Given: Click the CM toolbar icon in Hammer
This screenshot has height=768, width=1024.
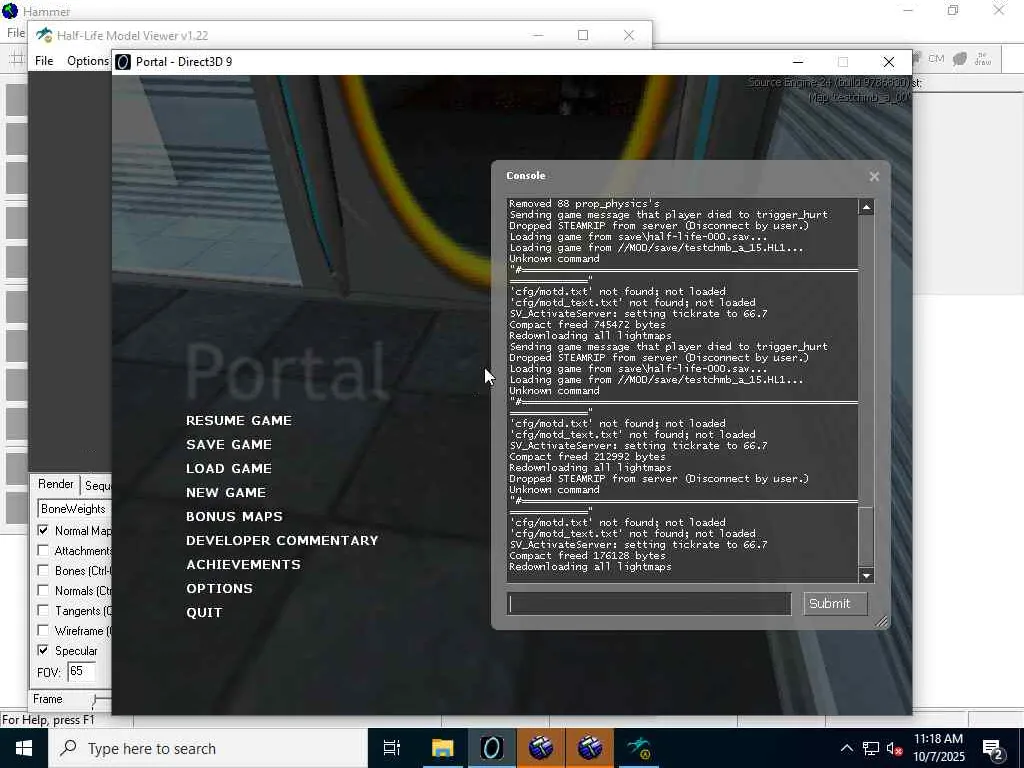Looking at the screenshot, I should coord(936,59).
